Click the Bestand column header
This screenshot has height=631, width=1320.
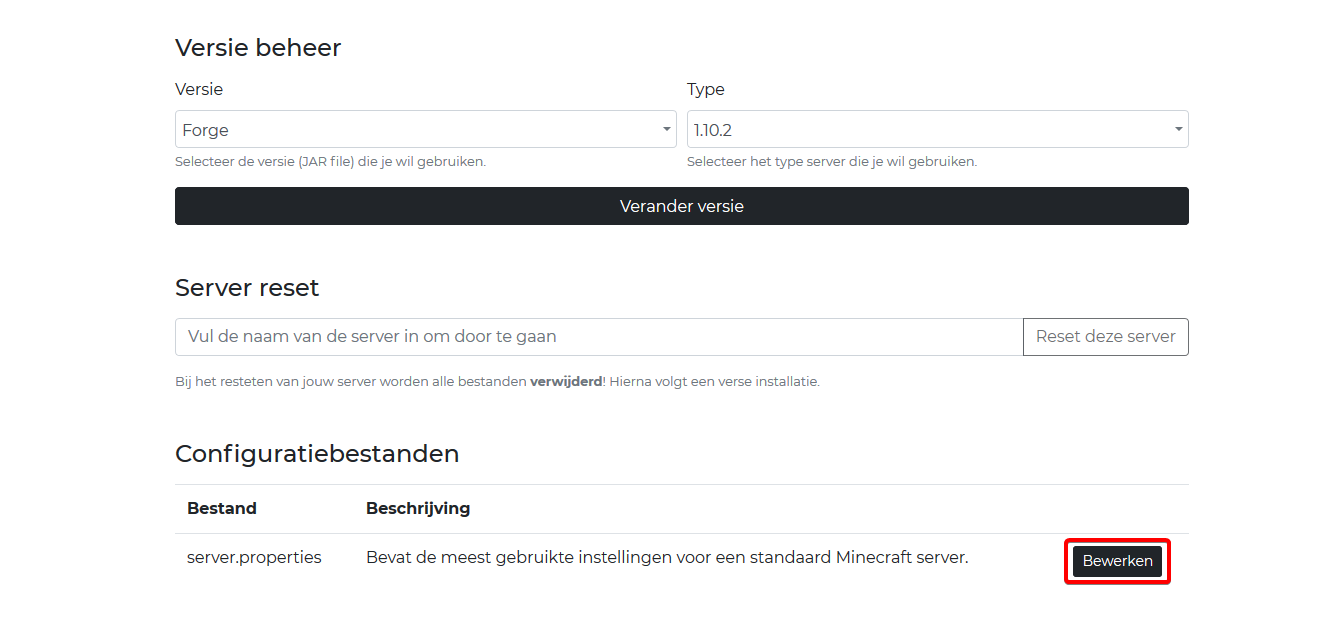[221, 508]
